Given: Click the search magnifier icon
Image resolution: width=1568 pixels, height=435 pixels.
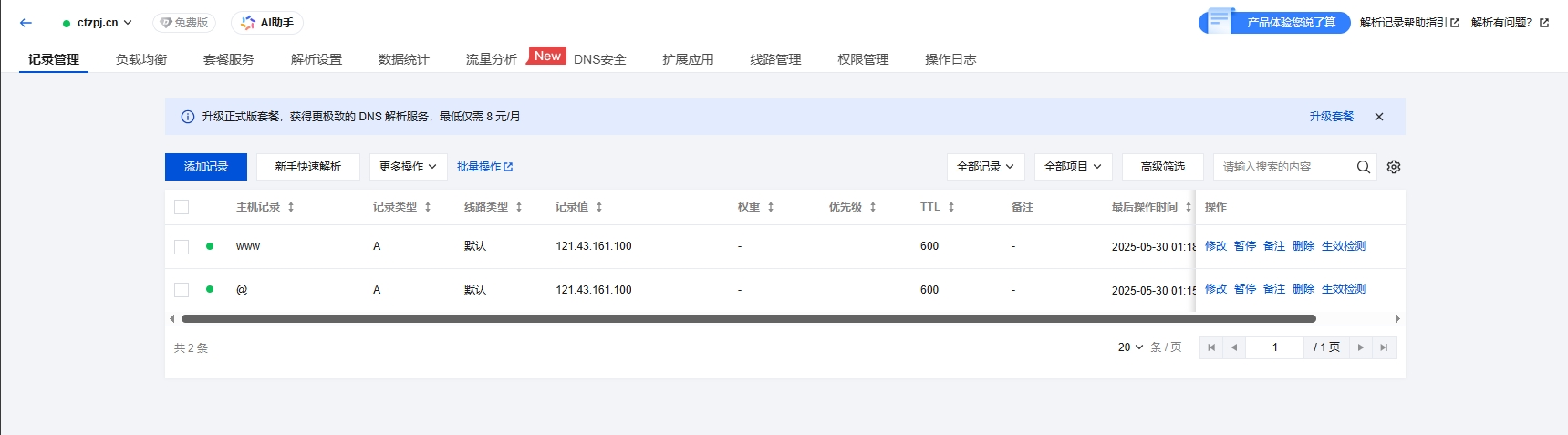Looking at the screenshot, I should 1363,167.
